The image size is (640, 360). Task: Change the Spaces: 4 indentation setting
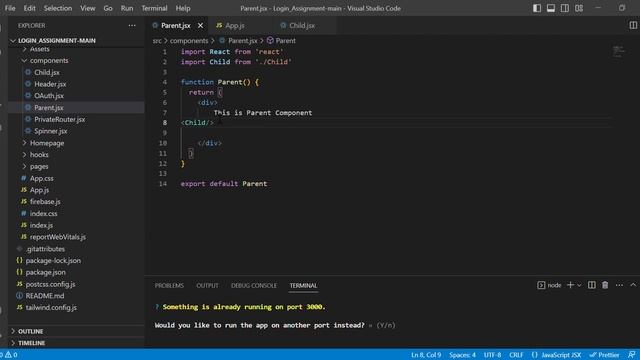(462, 355)
